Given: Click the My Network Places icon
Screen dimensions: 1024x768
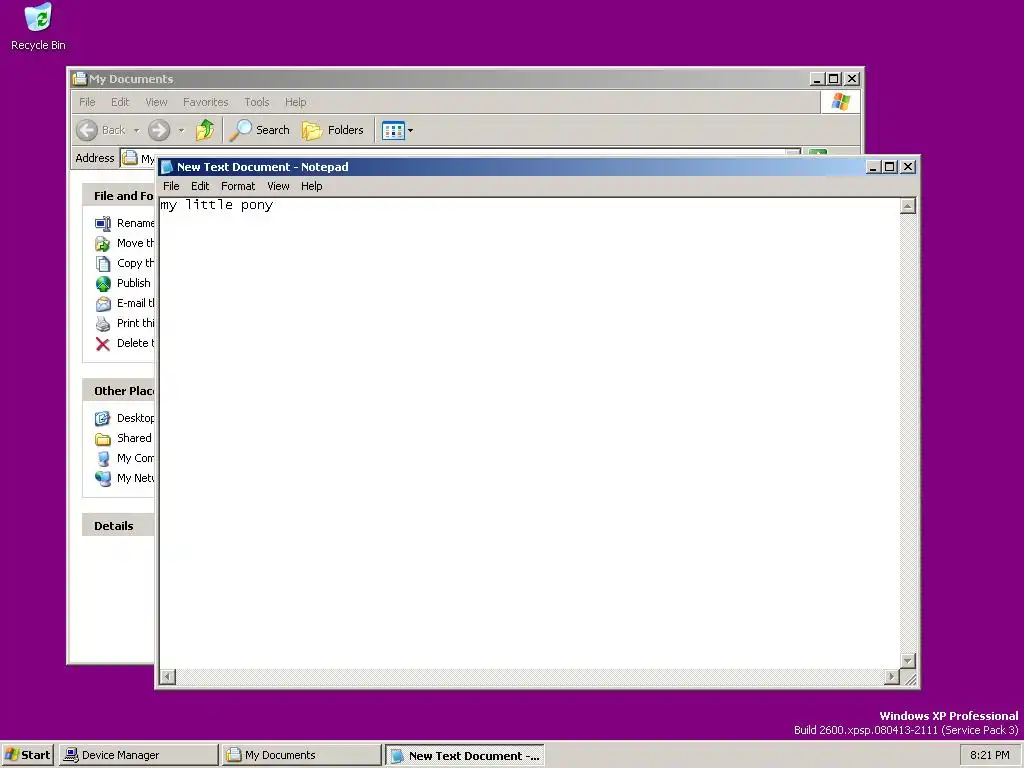Looking at the screenshot, I should 103,479.
